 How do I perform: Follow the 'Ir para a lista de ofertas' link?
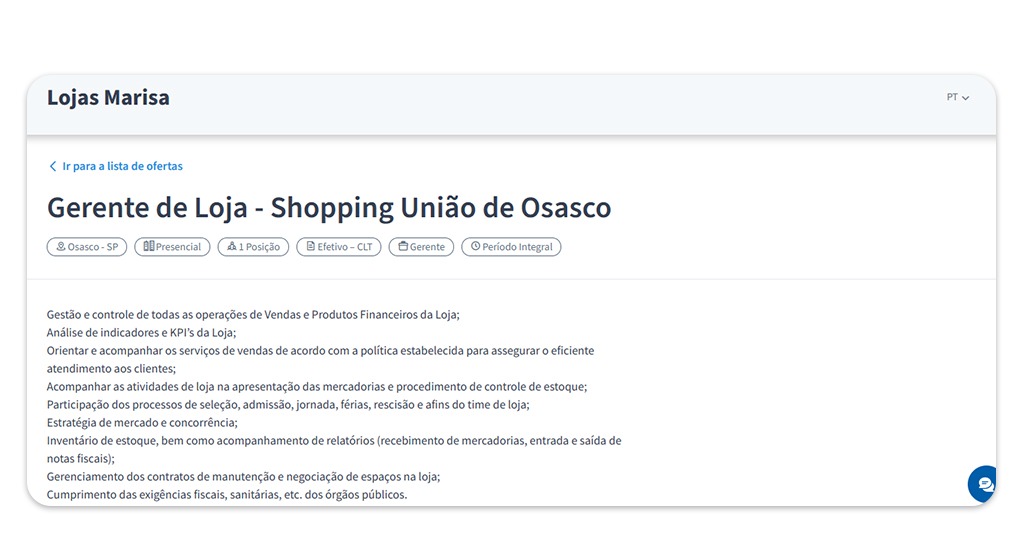(x=122, y=167)
